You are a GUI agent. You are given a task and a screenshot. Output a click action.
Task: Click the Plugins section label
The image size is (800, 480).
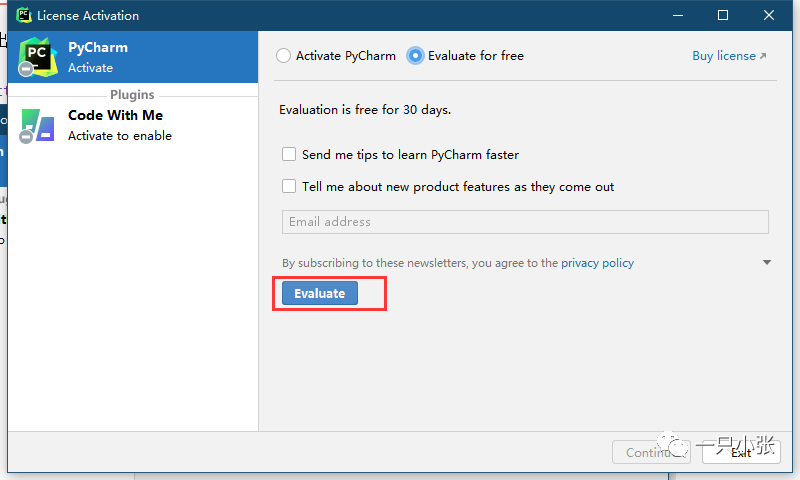132,95
